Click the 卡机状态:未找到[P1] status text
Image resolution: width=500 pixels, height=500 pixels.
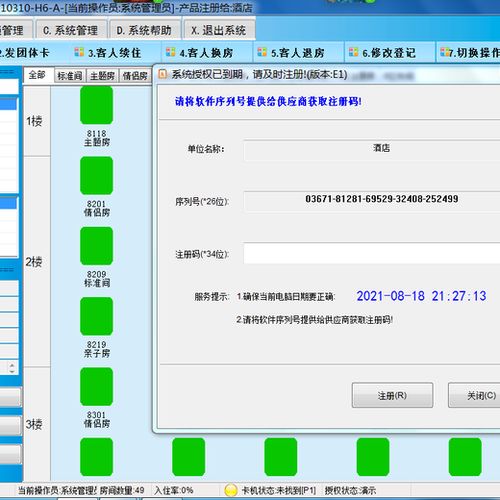click(x=279, y=490)
